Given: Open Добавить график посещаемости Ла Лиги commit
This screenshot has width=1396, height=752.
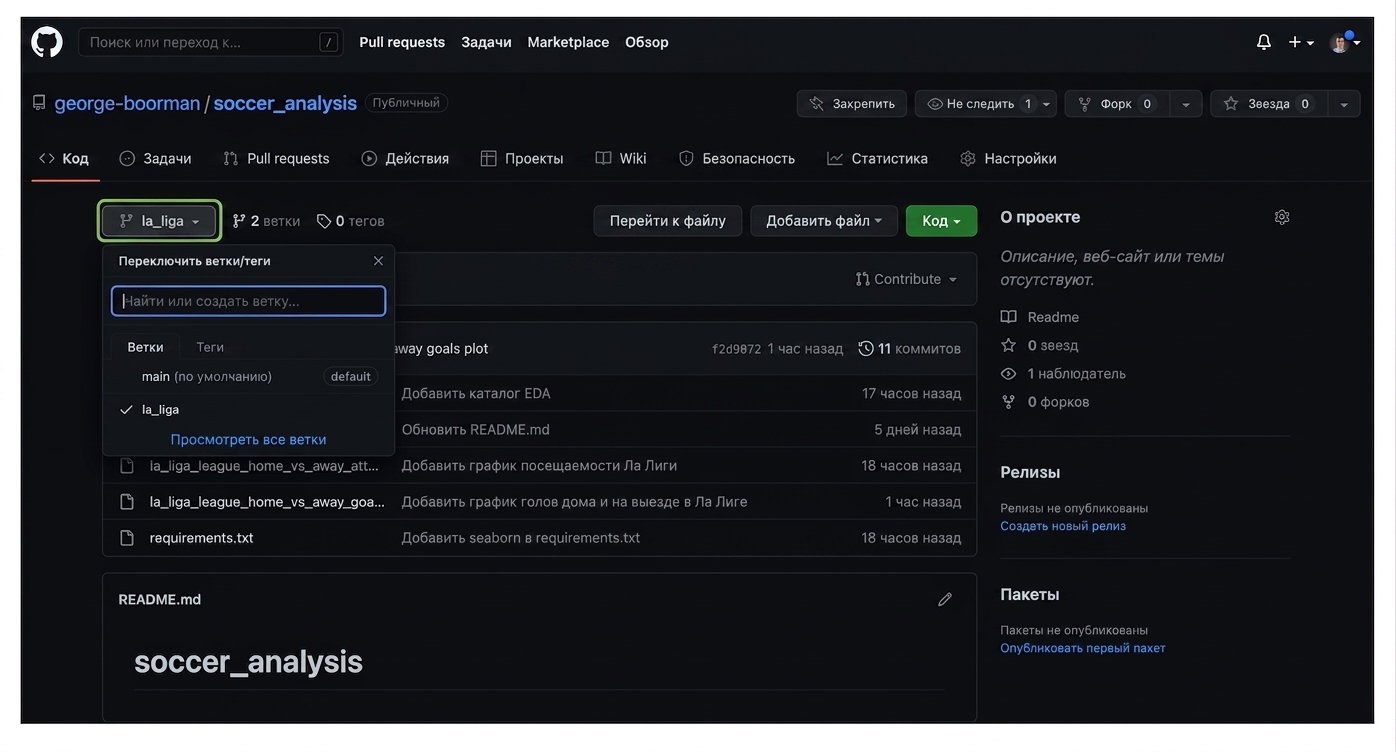Looking at the screenshot, I should click(539, 466).
